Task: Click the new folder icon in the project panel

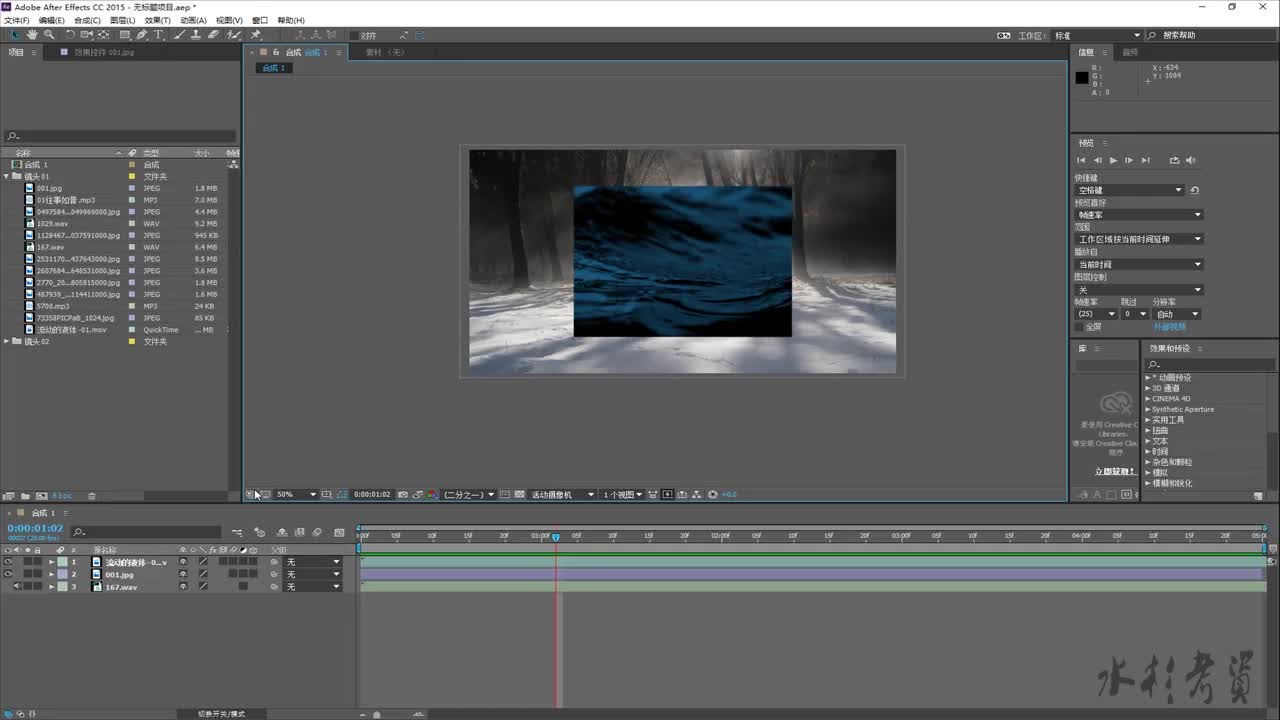Action: coord(25,496)
